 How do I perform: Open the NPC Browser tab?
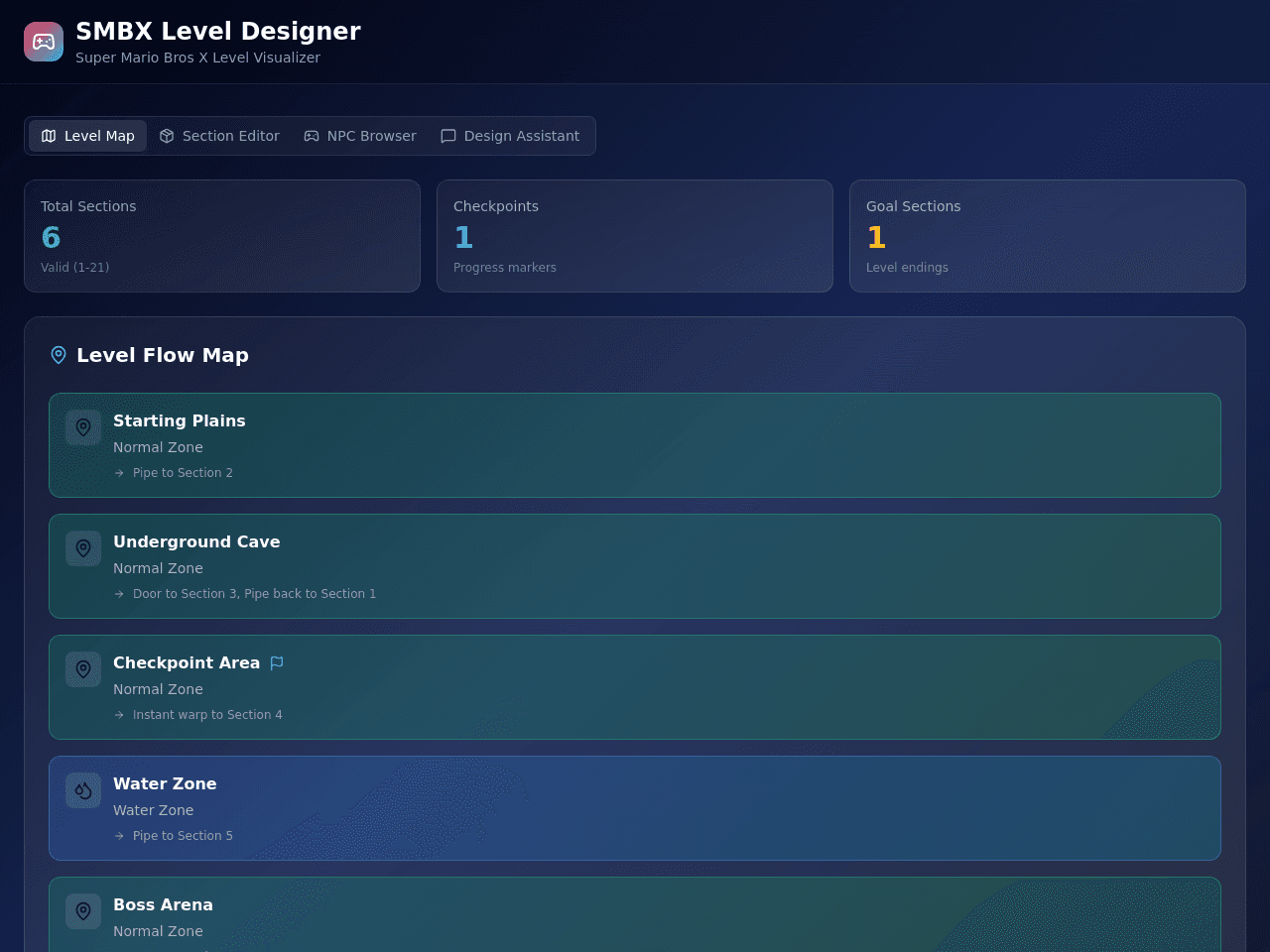(x=360, y=136)
